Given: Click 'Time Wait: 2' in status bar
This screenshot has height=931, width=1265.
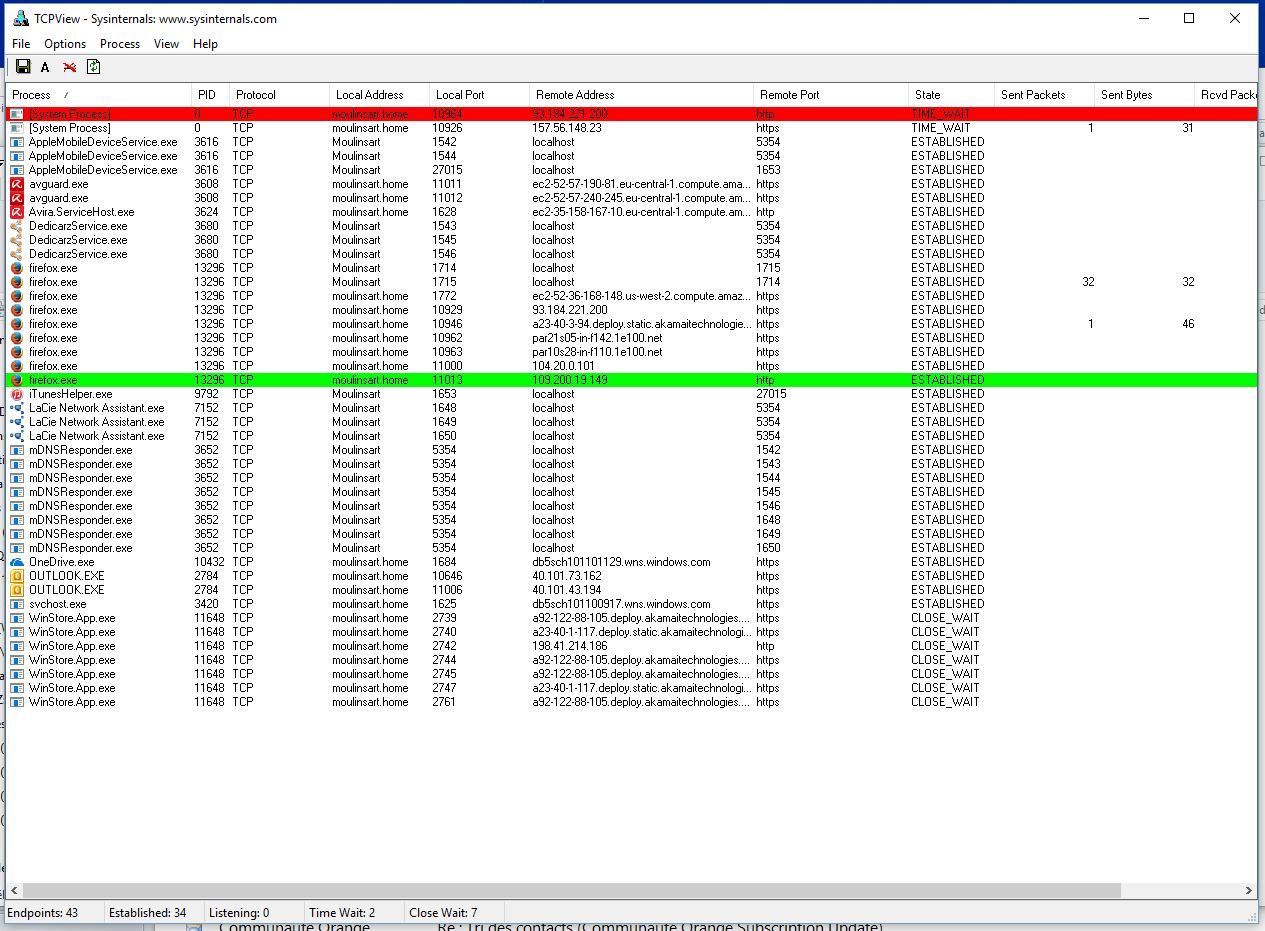Looking at the screenshot, I should 342,912.
